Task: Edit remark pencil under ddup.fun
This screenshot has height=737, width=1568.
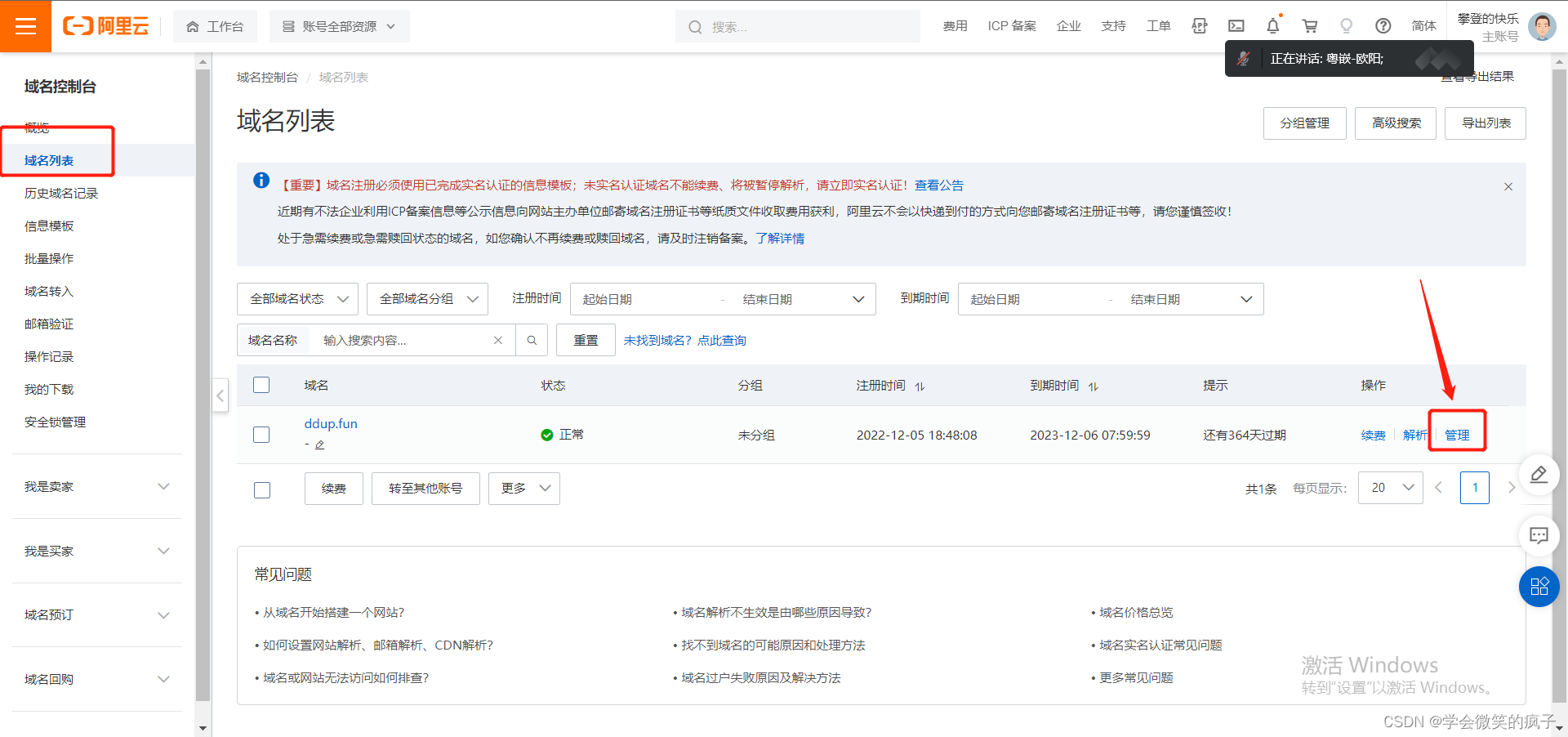Action: pos(320,444)
